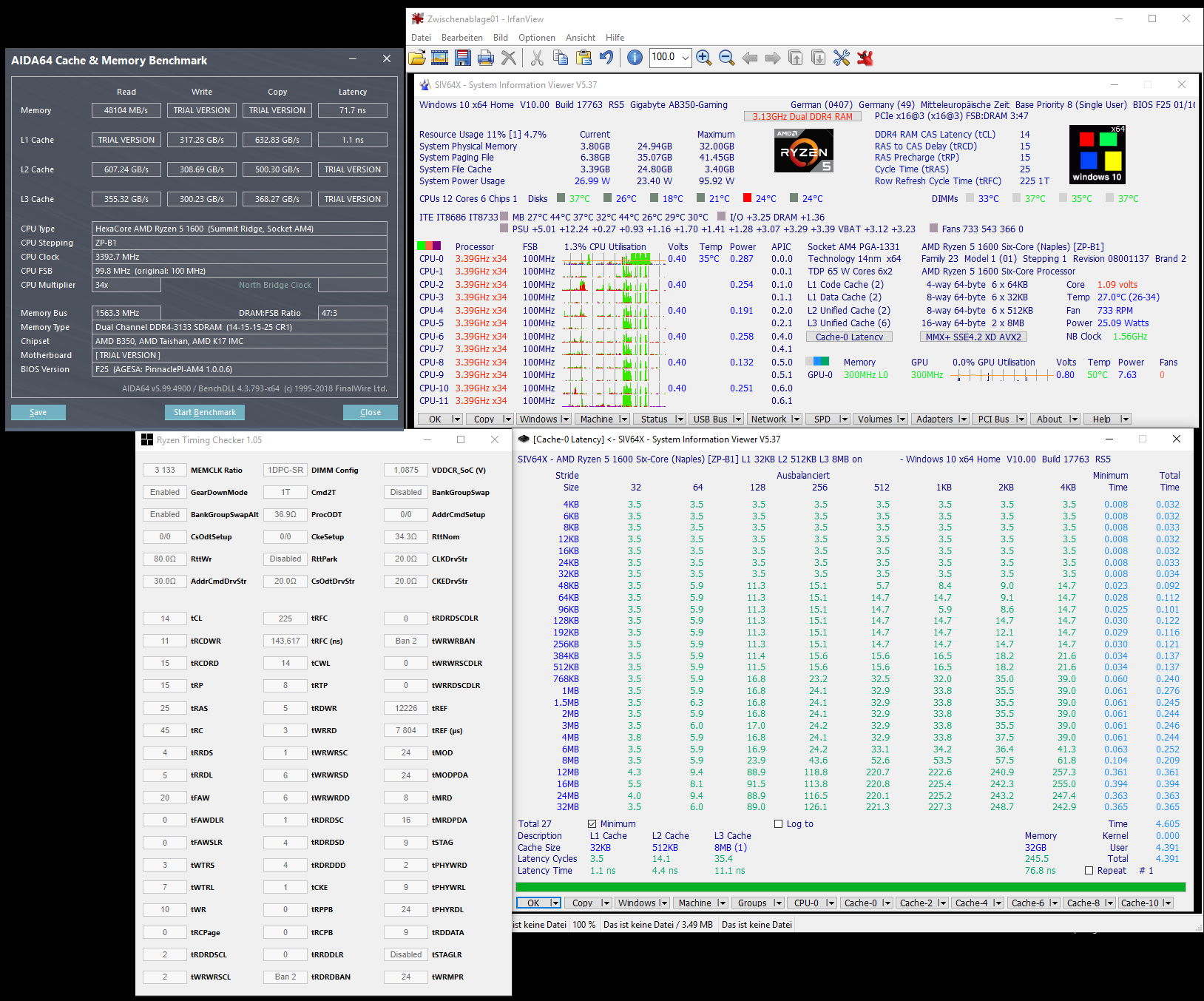
Task: Click the red CPU temperature square beside 24°C
Action: (x=748, y=198)
